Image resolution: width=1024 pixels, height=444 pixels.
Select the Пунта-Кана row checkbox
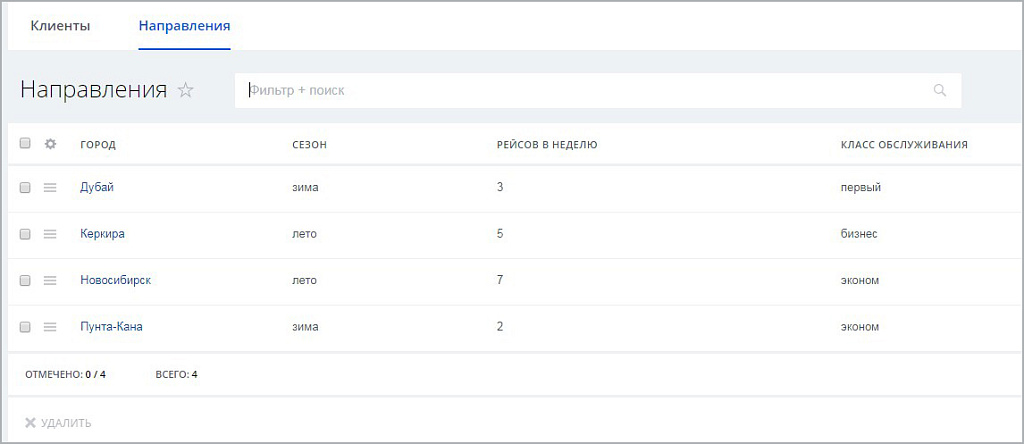[x=25, y=327]
